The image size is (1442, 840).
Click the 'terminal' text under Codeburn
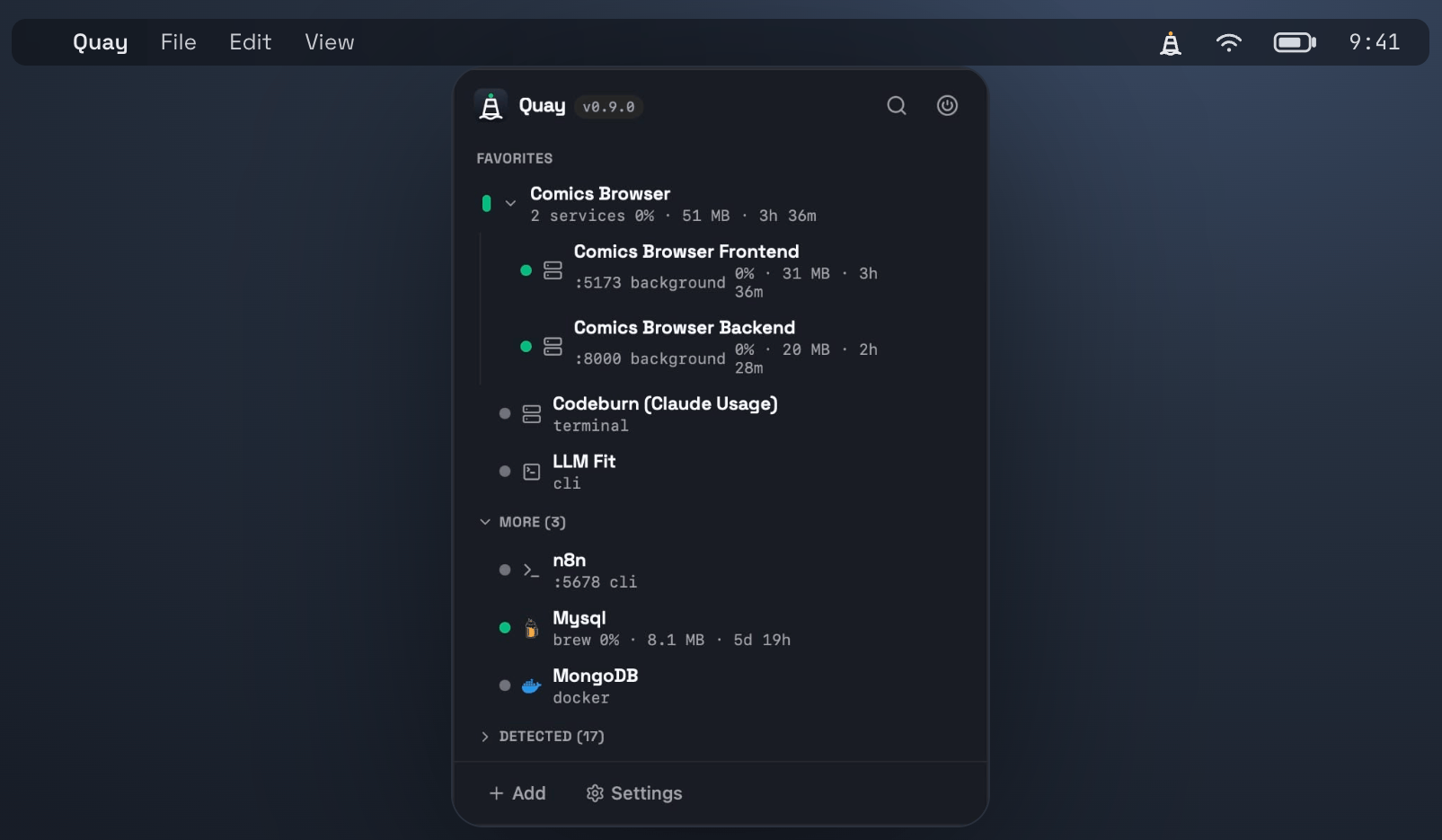click(x=590, y=426)
